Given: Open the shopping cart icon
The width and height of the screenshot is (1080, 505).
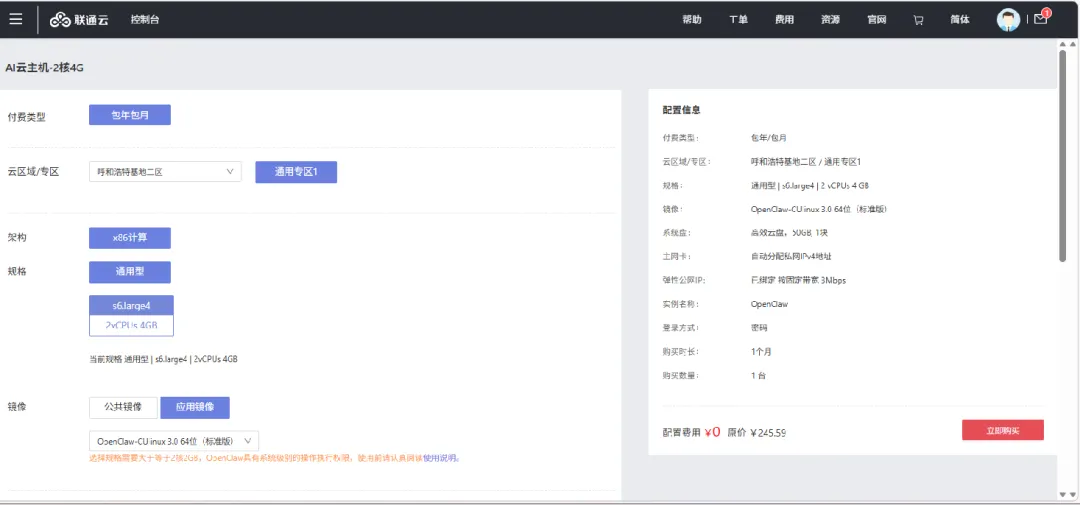Looking at the screenshot, I should tap(918, 20).
